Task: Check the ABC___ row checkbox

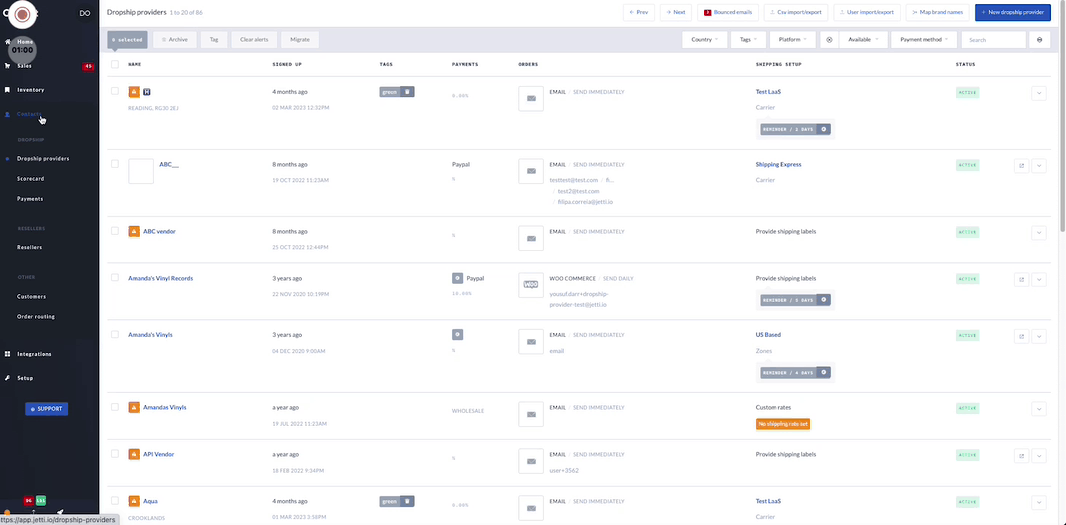Action: [115, 164]
